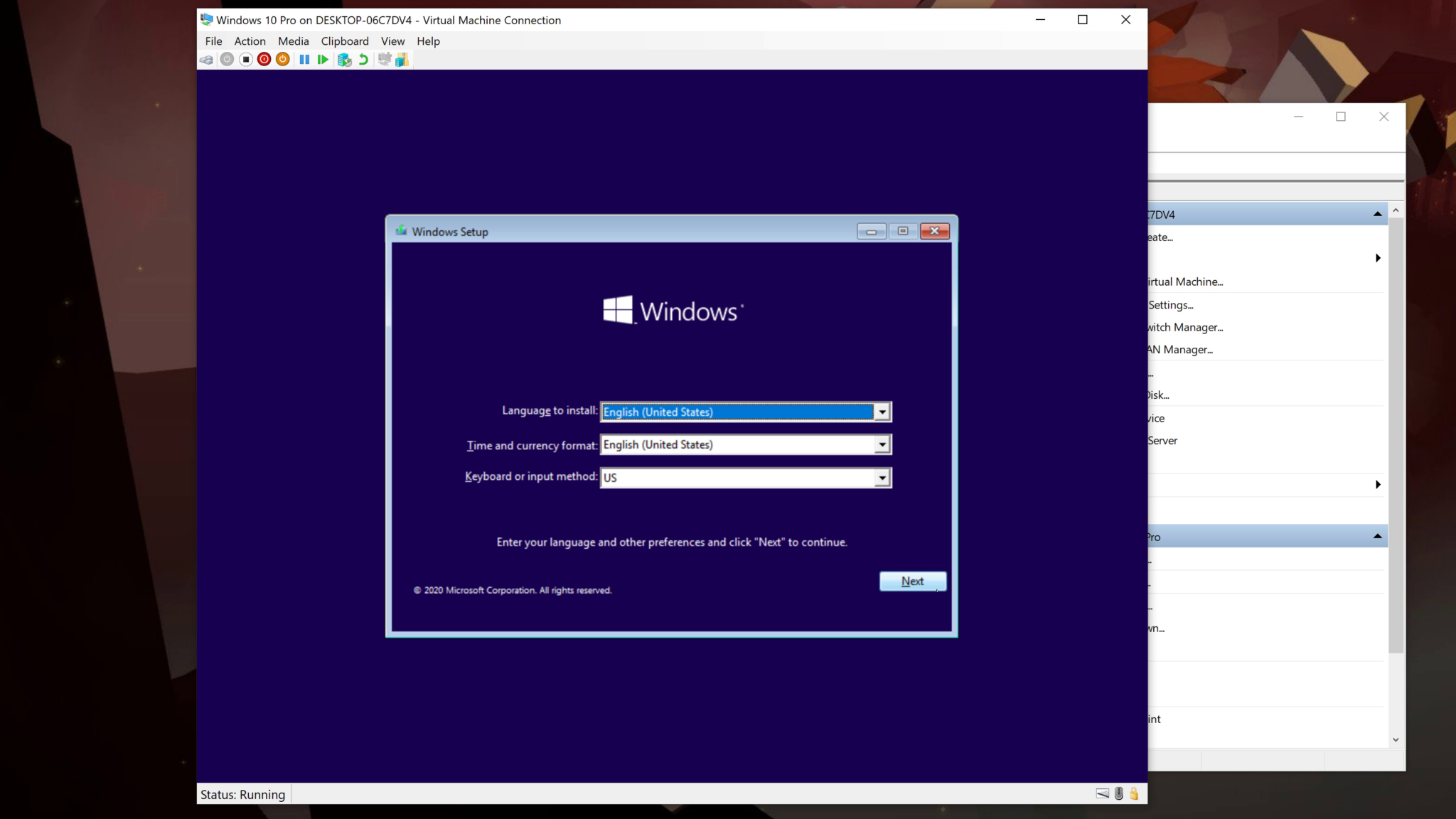
Task: Pause the running virtual machine
Action: [305, 59]
